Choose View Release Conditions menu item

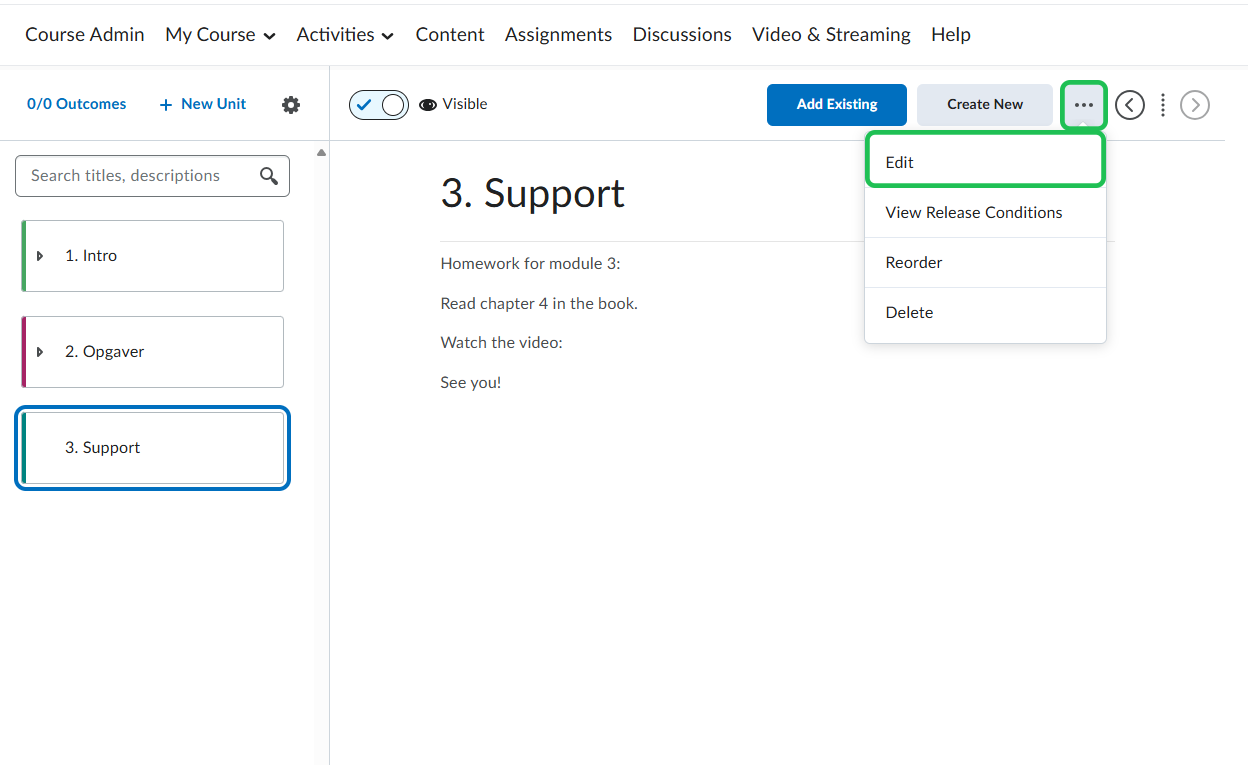(x=973, y=212)
